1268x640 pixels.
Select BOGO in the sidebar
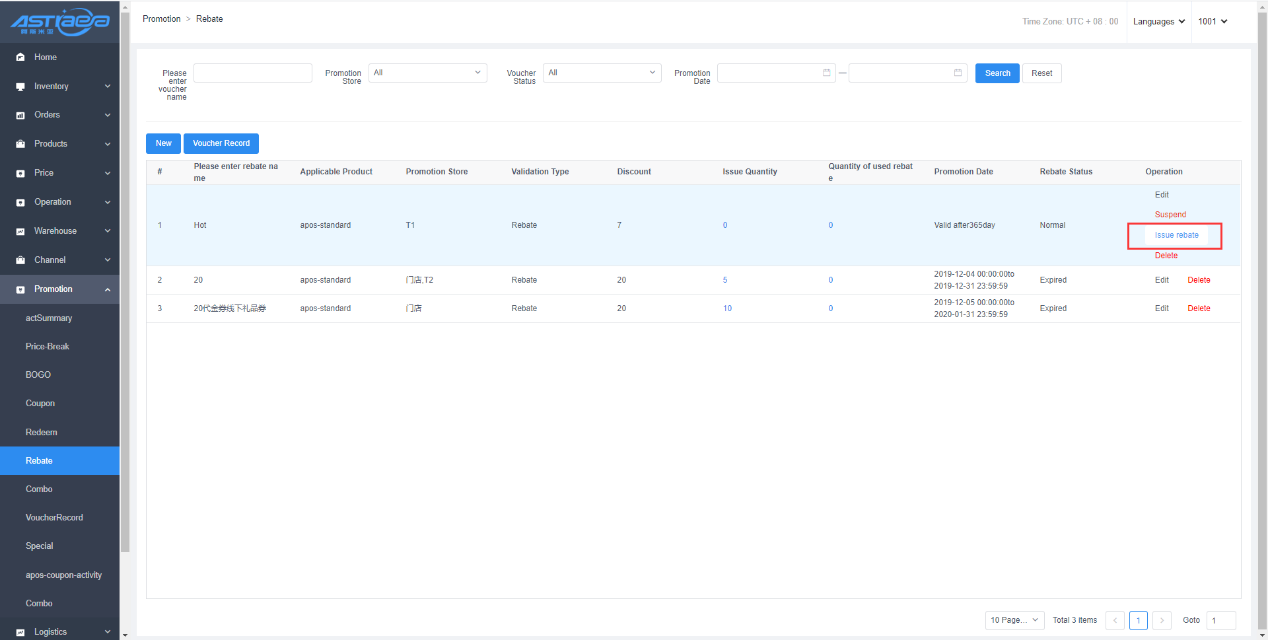(38, 375)
